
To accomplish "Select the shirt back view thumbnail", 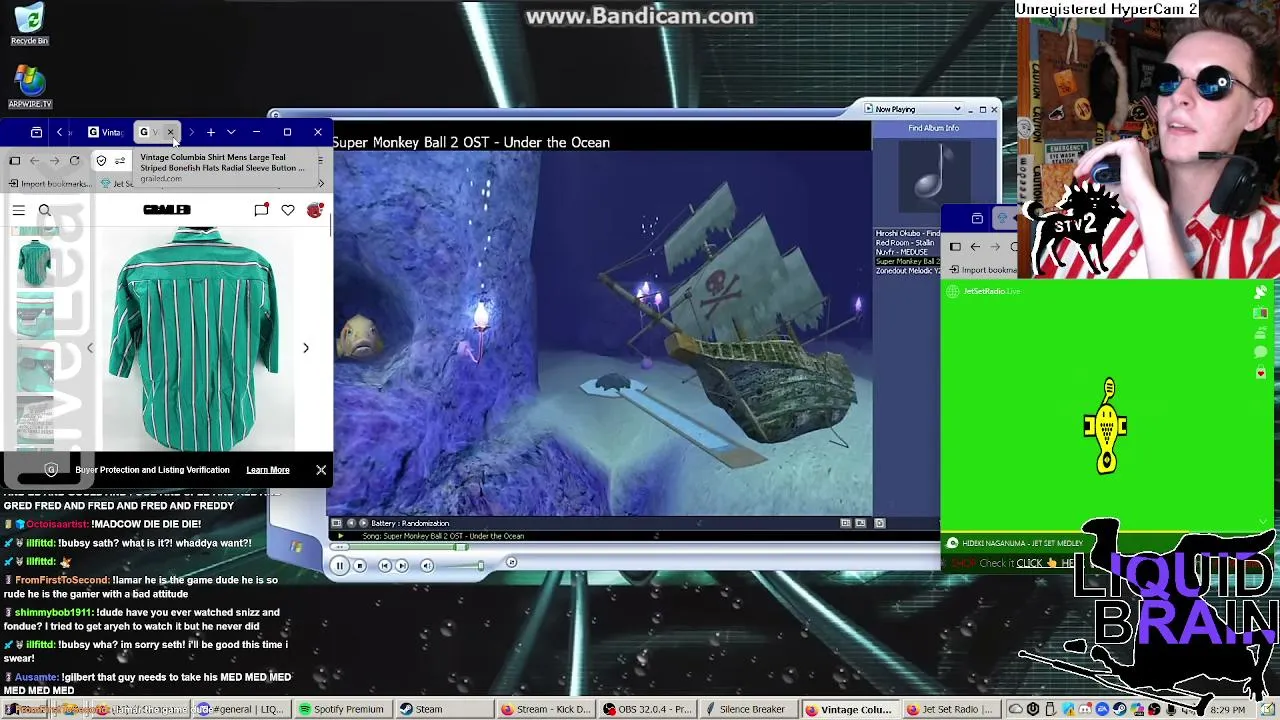I will tap(35, 263).
